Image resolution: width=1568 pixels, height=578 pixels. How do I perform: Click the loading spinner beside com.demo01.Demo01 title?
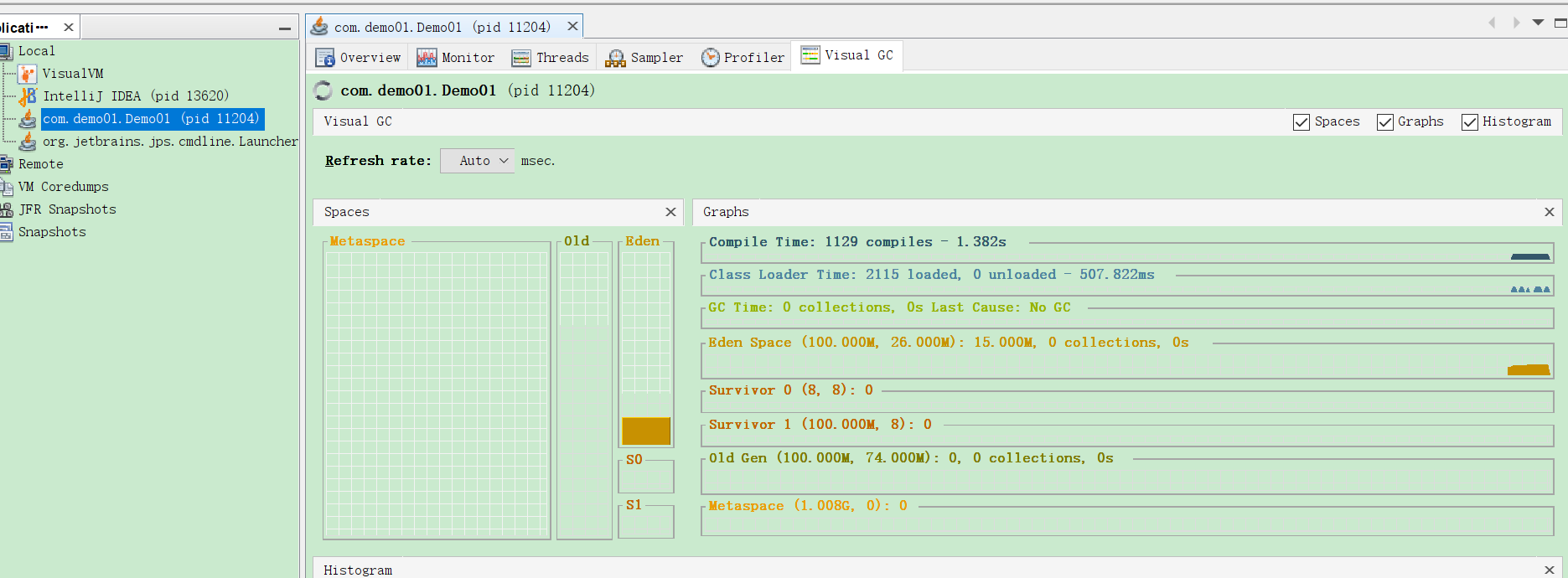[x=323, y=90]
